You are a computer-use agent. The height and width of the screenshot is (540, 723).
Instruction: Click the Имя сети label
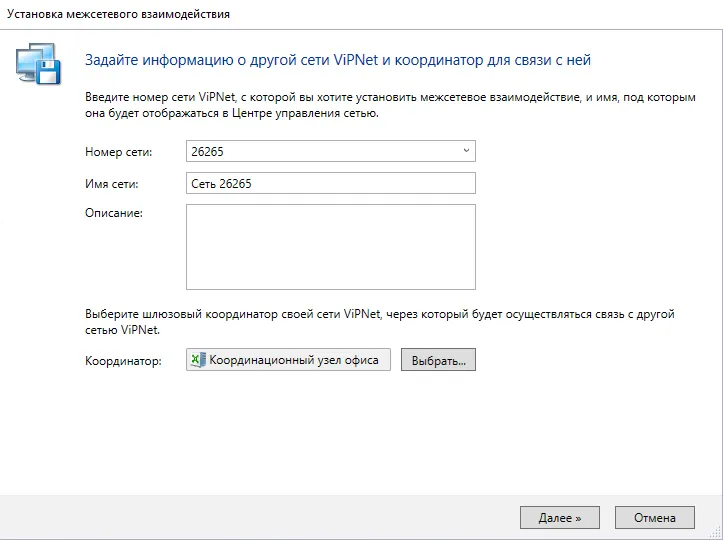(x=112, y=184)
